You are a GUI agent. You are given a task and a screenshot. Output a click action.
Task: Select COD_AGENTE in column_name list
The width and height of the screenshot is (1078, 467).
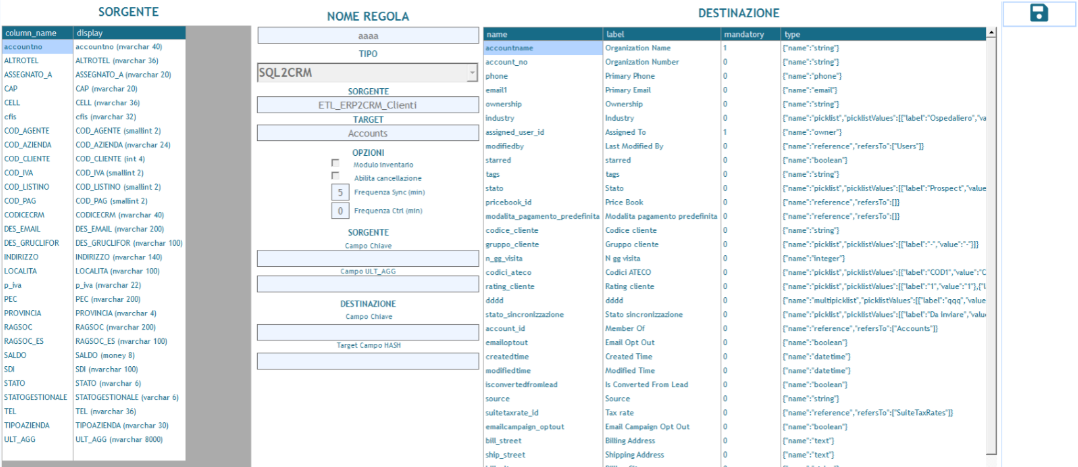(37, 131)
